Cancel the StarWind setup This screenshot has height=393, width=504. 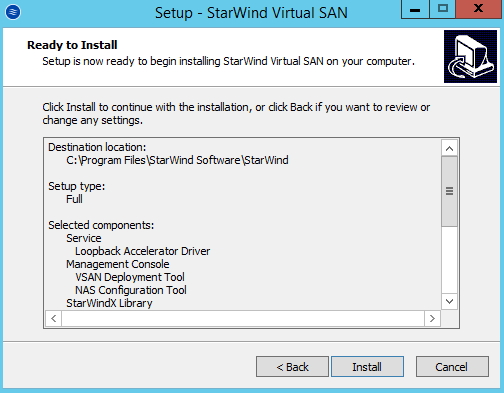[452, 367]
